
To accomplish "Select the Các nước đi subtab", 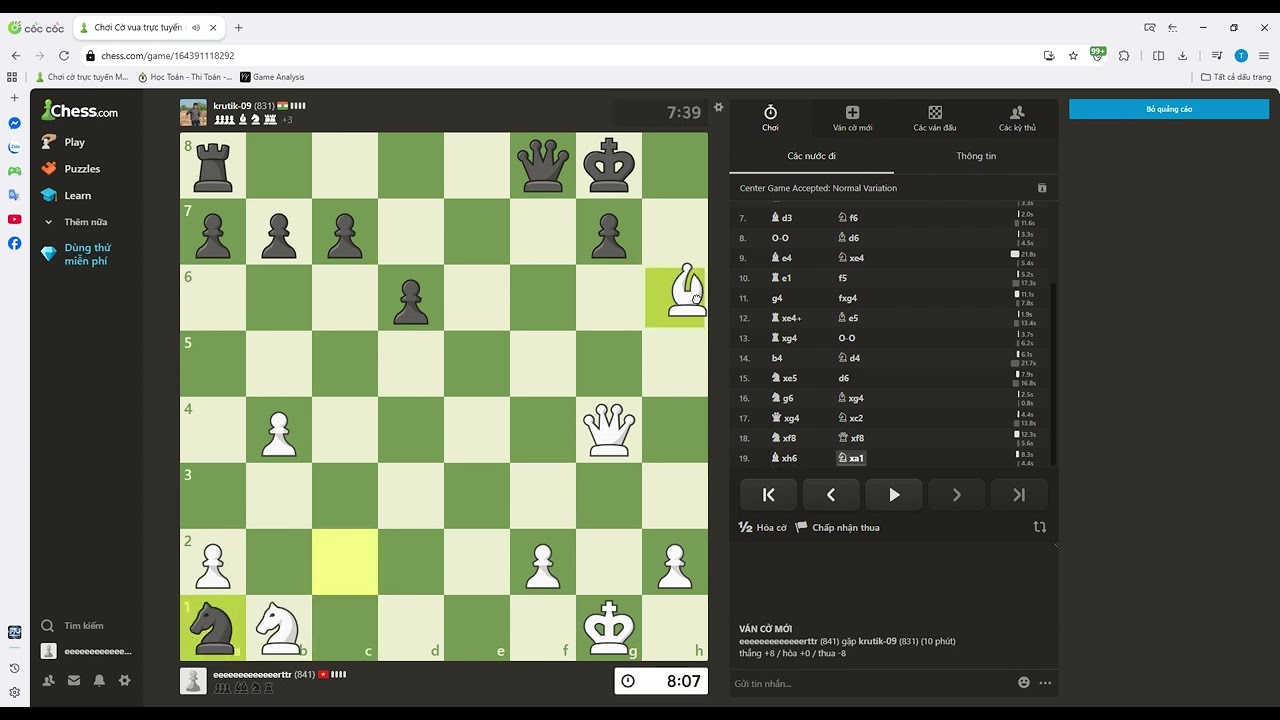I will click(x=811, y=156).
